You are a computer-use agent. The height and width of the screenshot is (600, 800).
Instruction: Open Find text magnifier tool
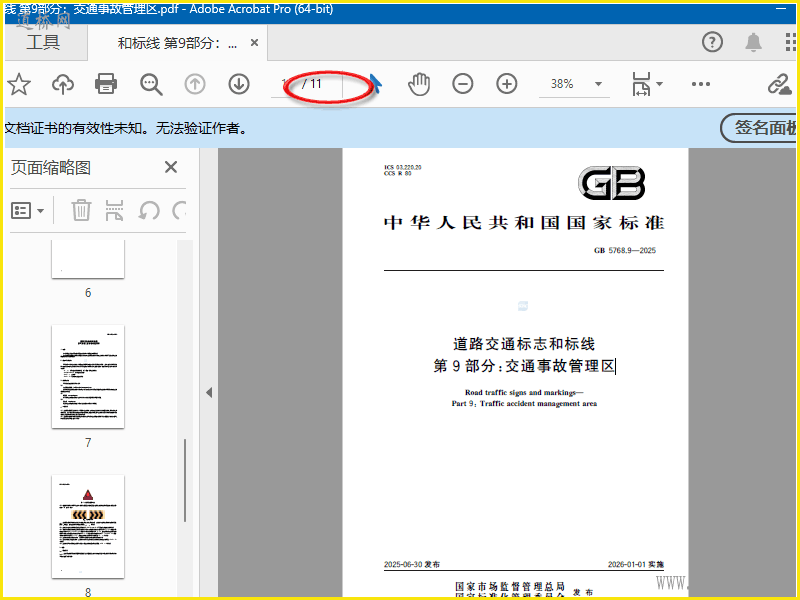point(151,84)
